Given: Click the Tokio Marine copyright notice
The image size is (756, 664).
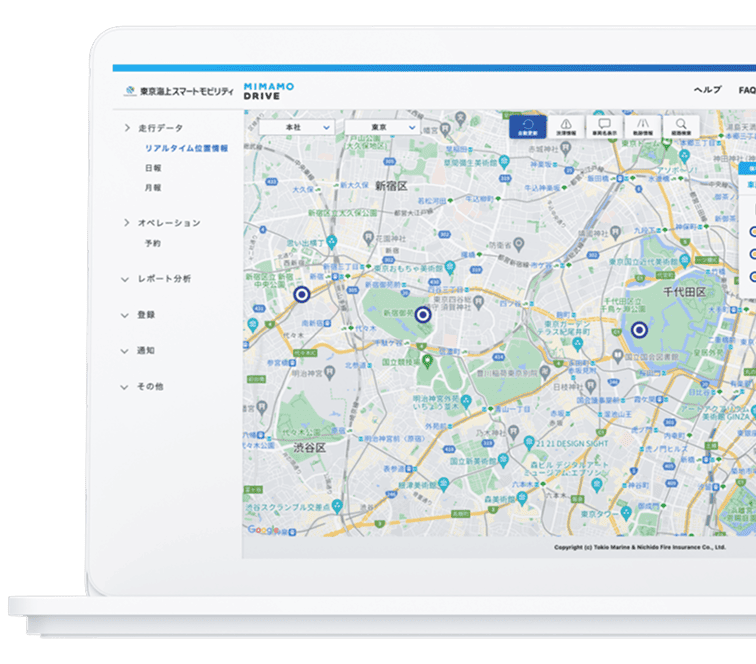Looking at the screenshot, I should pyautogui.click(x=640, y=547).
